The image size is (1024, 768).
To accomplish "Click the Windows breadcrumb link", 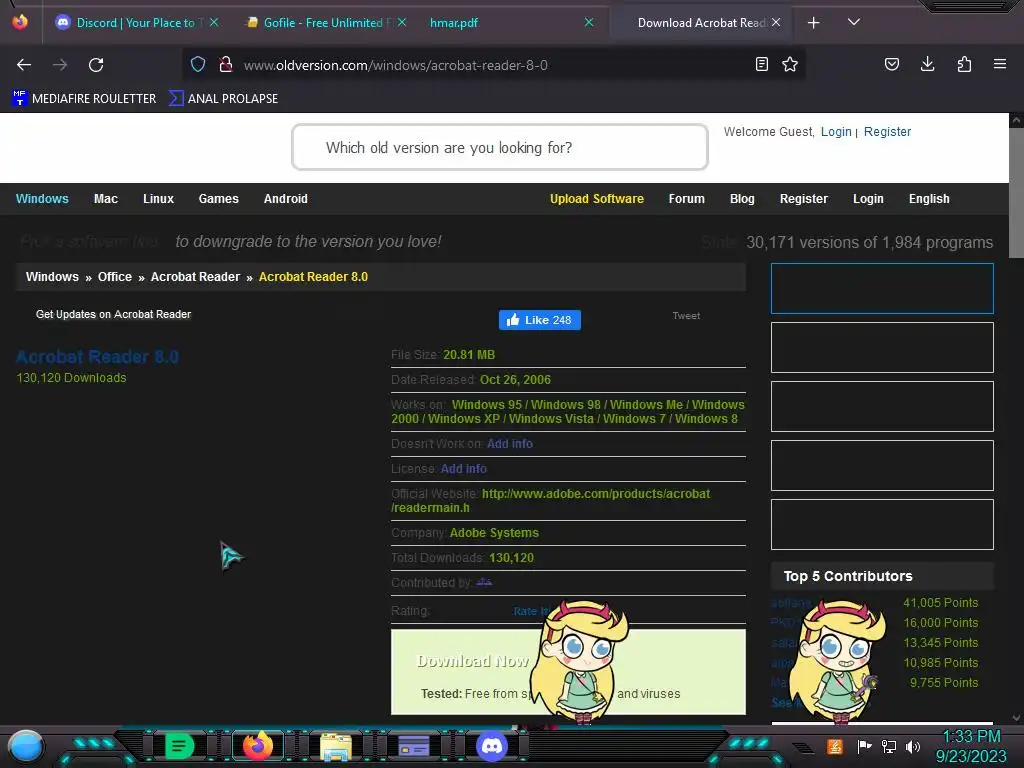I will 52,277.
